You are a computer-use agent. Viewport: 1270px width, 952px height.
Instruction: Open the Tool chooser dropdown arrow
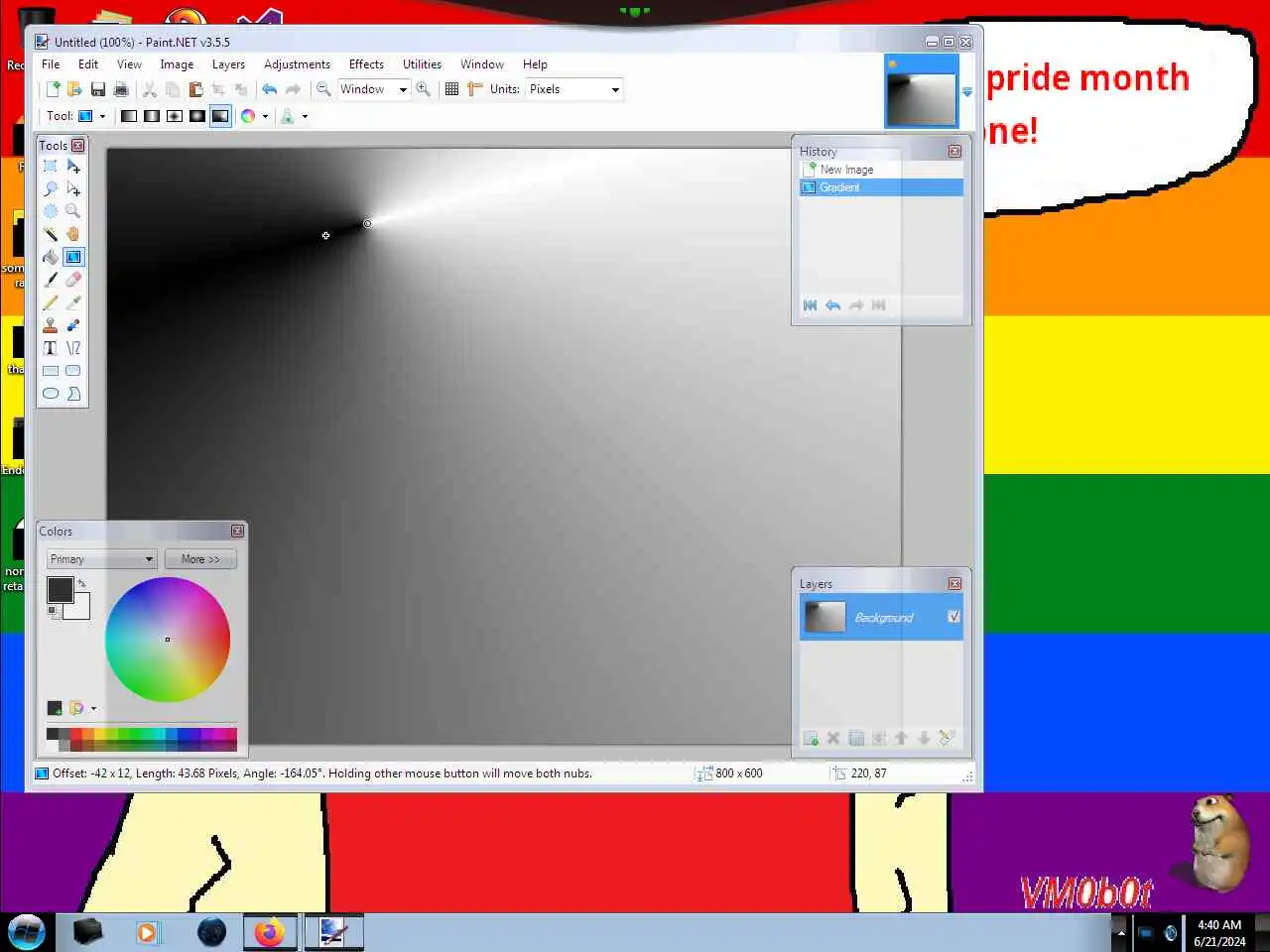(102, 116)
